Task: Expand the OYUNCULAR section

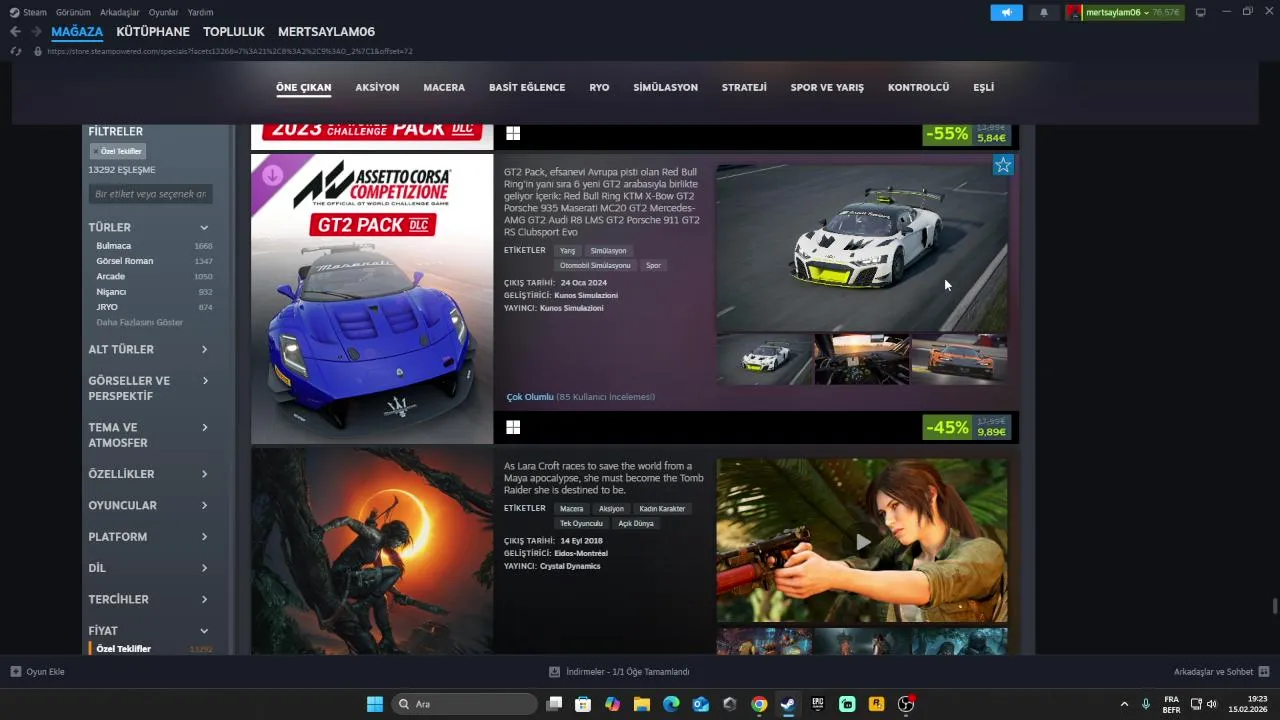Action: (x=150, y=505)
